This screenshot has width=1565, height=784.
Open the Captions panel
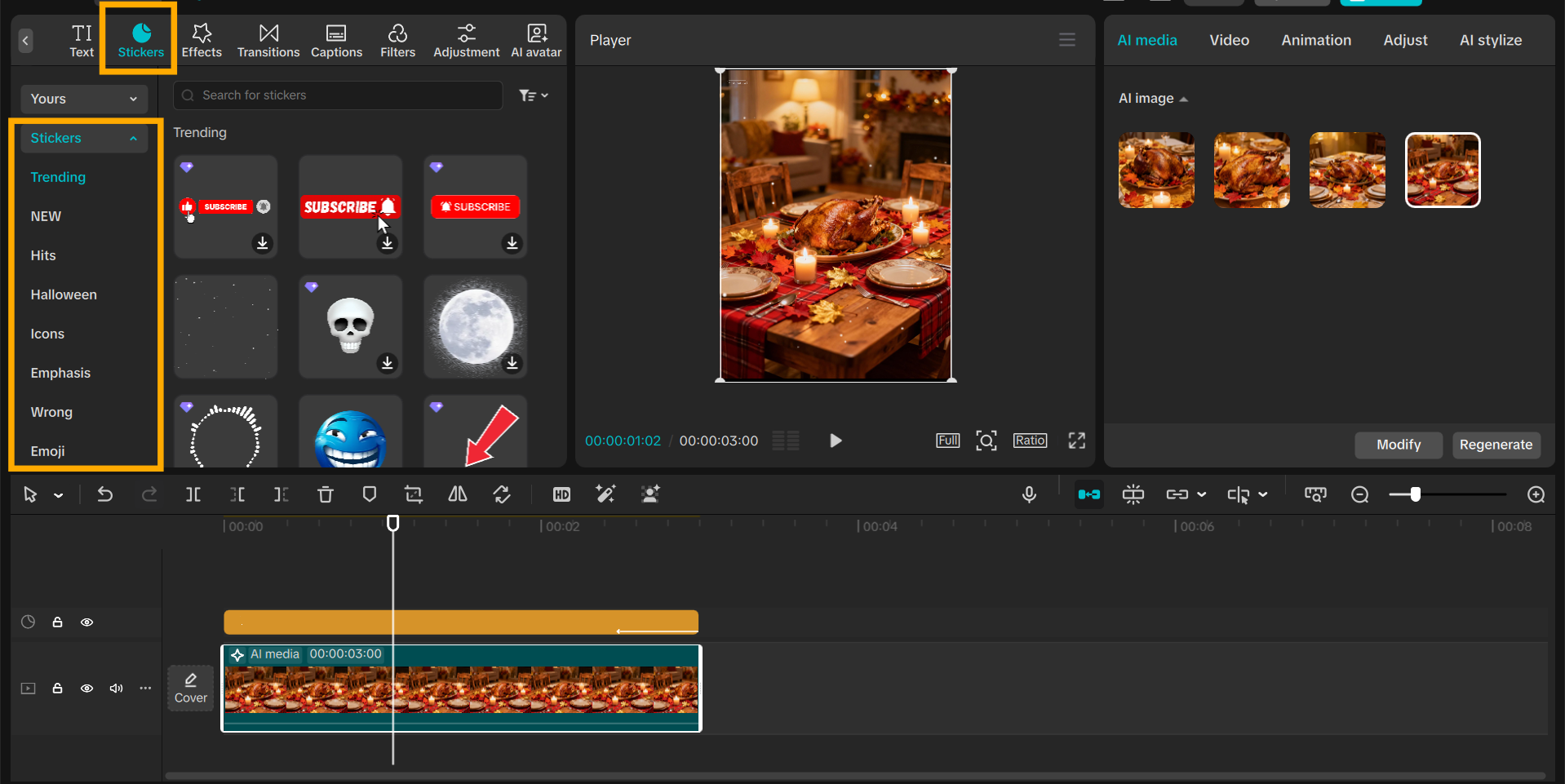335,39
